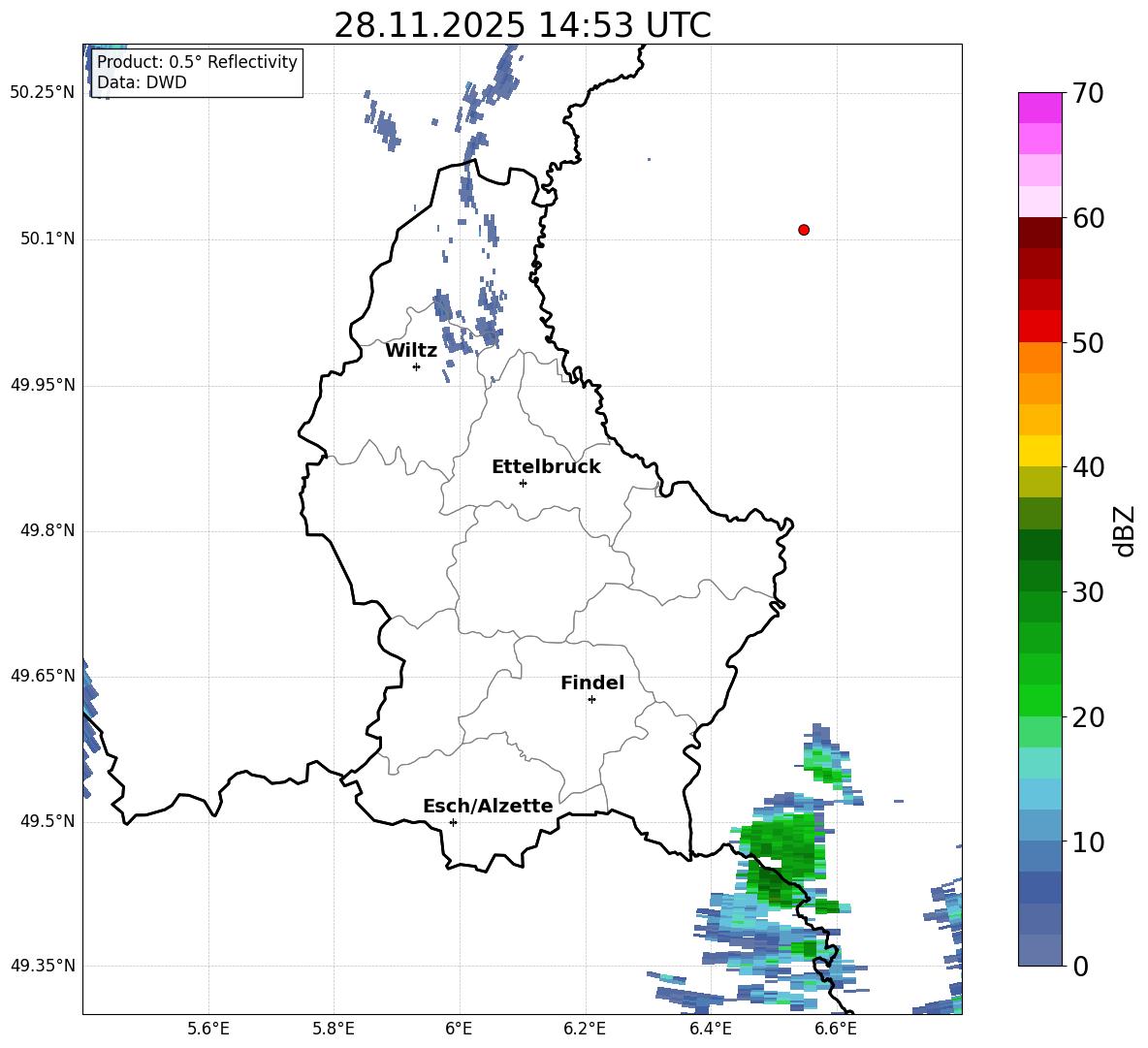Viewport: 1148px width, 1048px height.
Task: Click the Esch/Alzette city label
Action: pyautogui.click(x=489, y=806)
